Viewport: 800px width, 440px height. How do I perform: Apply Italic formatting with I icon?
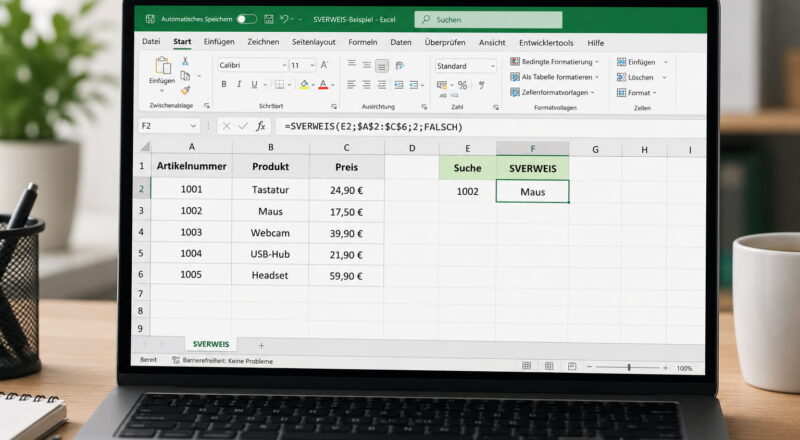[239, 84]
